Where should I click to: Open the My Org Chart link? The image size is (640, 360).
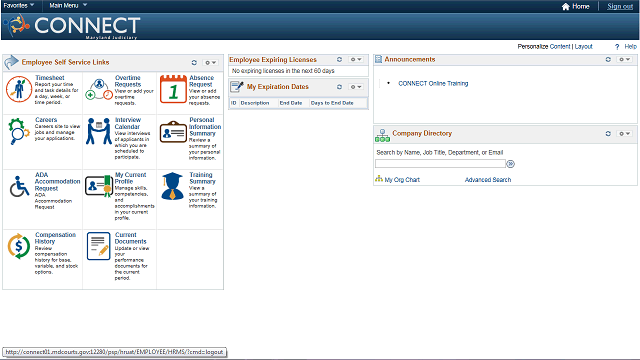click(402, 180)
